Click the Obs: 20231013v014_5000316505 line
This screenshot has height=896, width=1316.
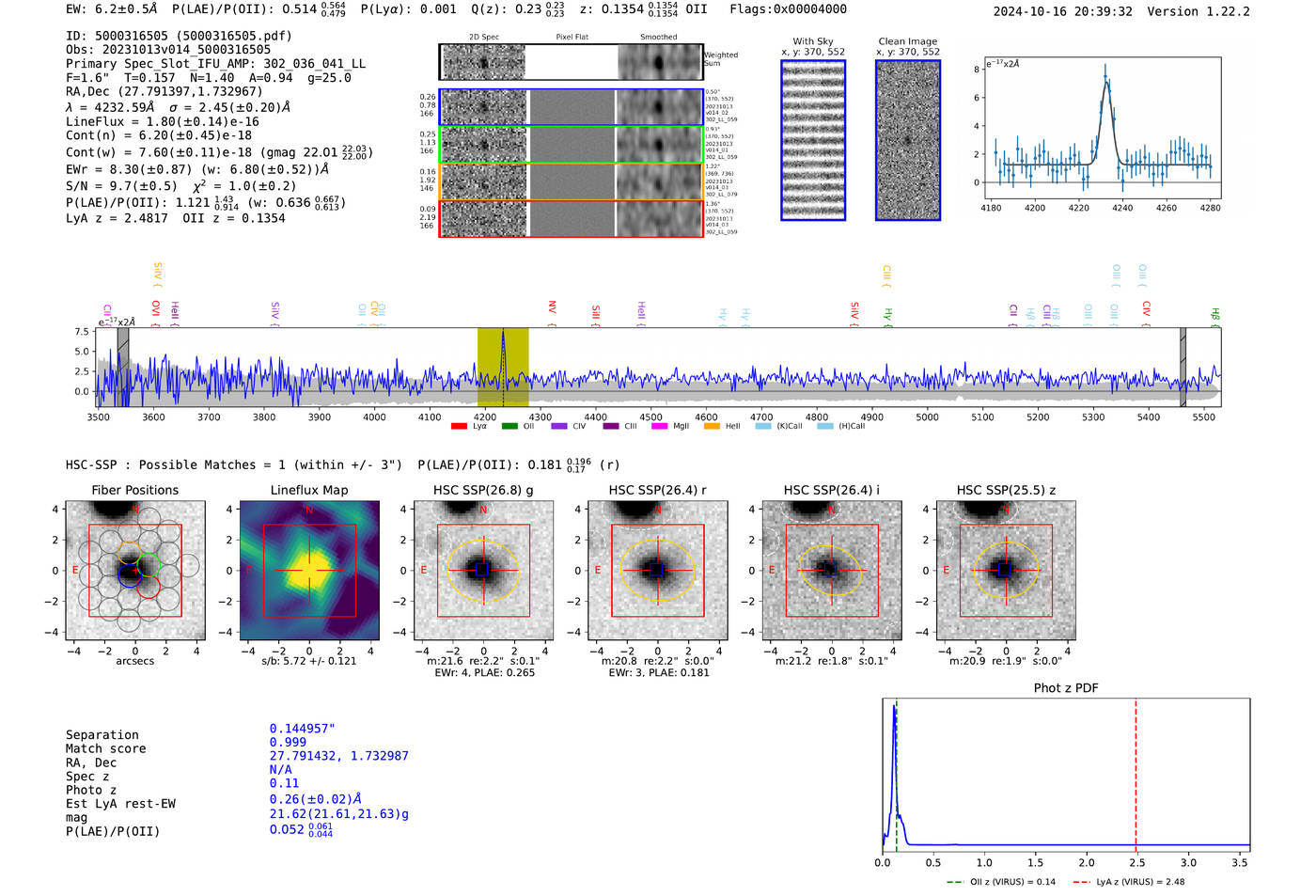tap(168, 50)
